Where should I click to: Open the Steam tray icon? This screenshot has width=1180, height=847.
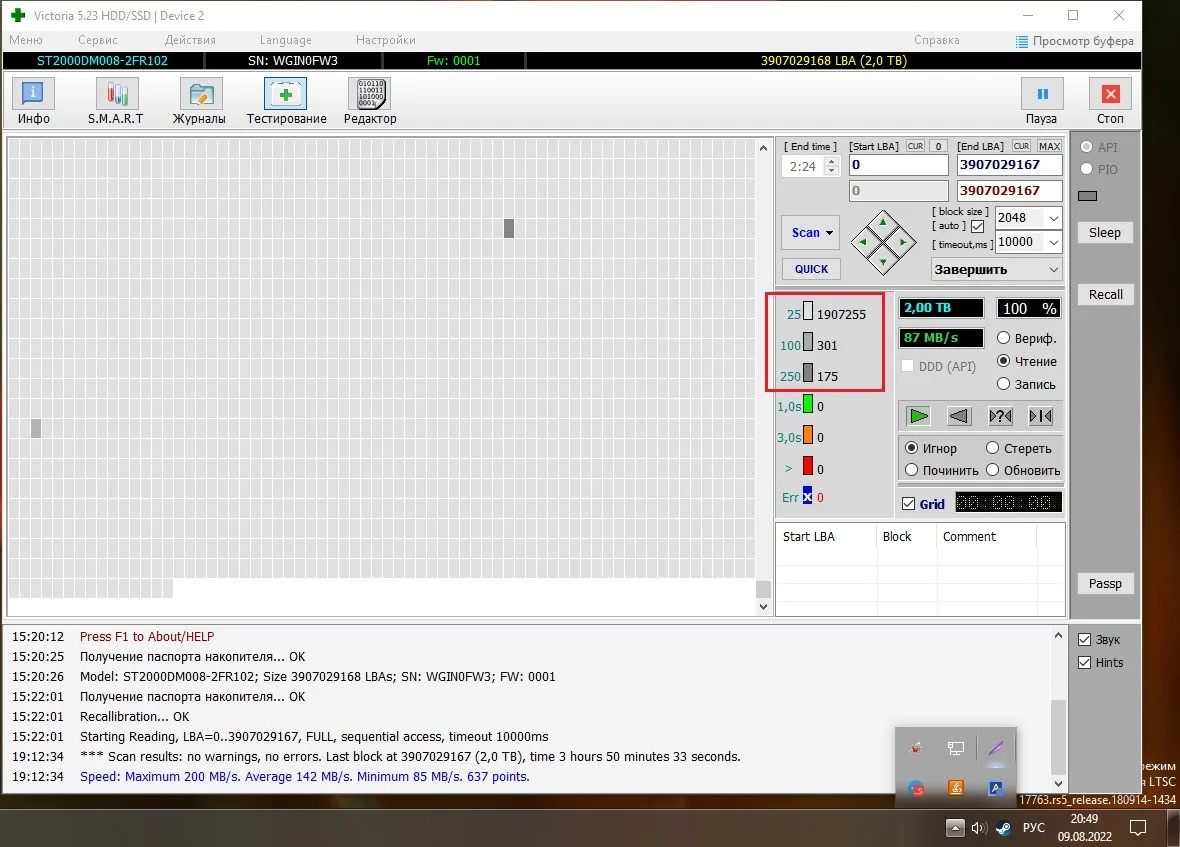(x=1003, y=828)
